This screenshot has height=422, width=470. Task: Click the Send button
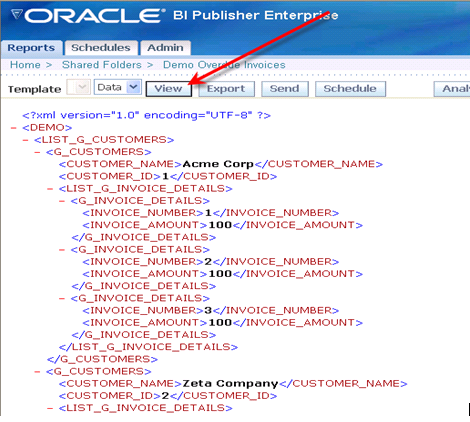point(285,89)
